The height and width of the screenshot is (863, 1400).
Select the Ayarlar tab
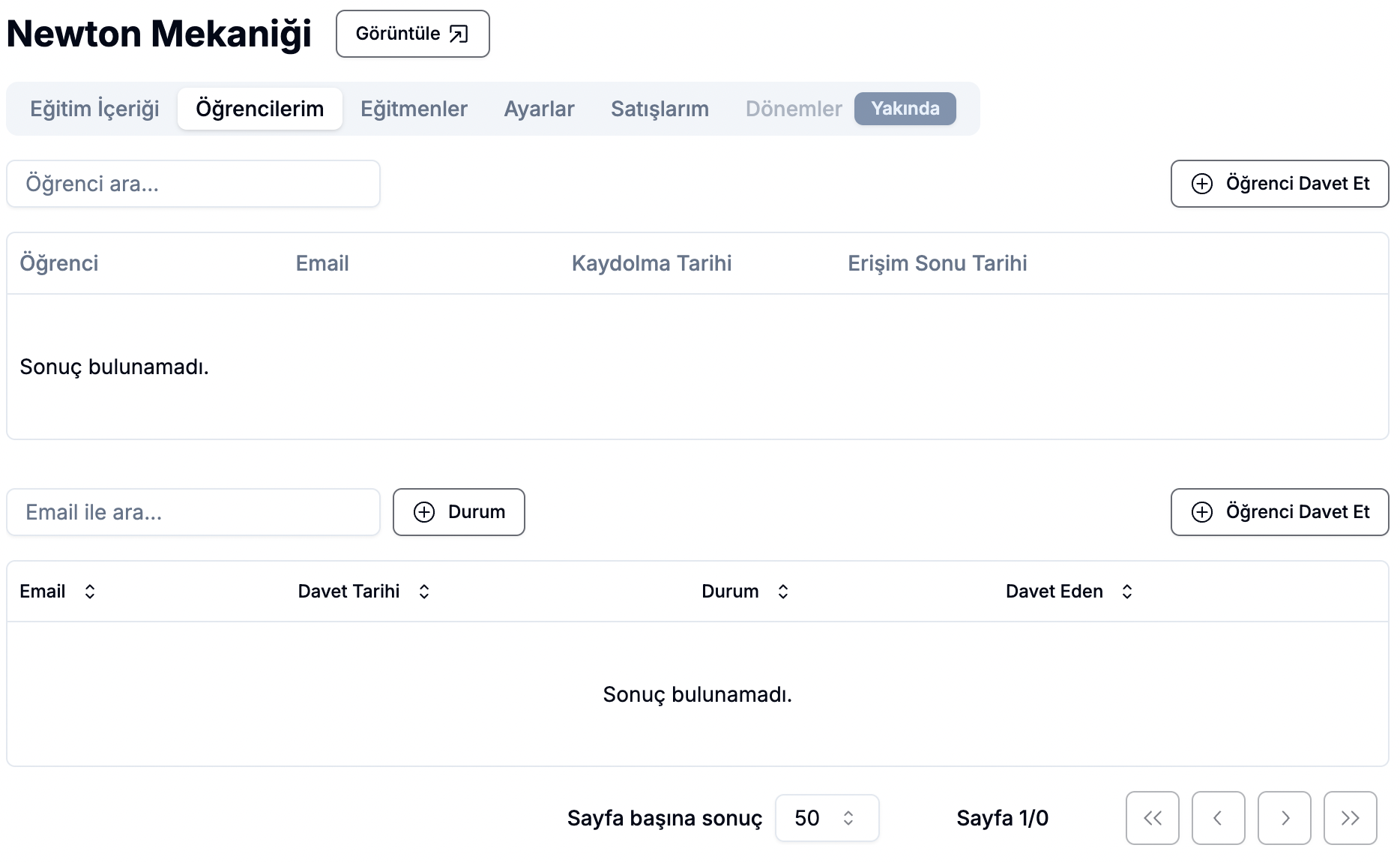(539, 109)
